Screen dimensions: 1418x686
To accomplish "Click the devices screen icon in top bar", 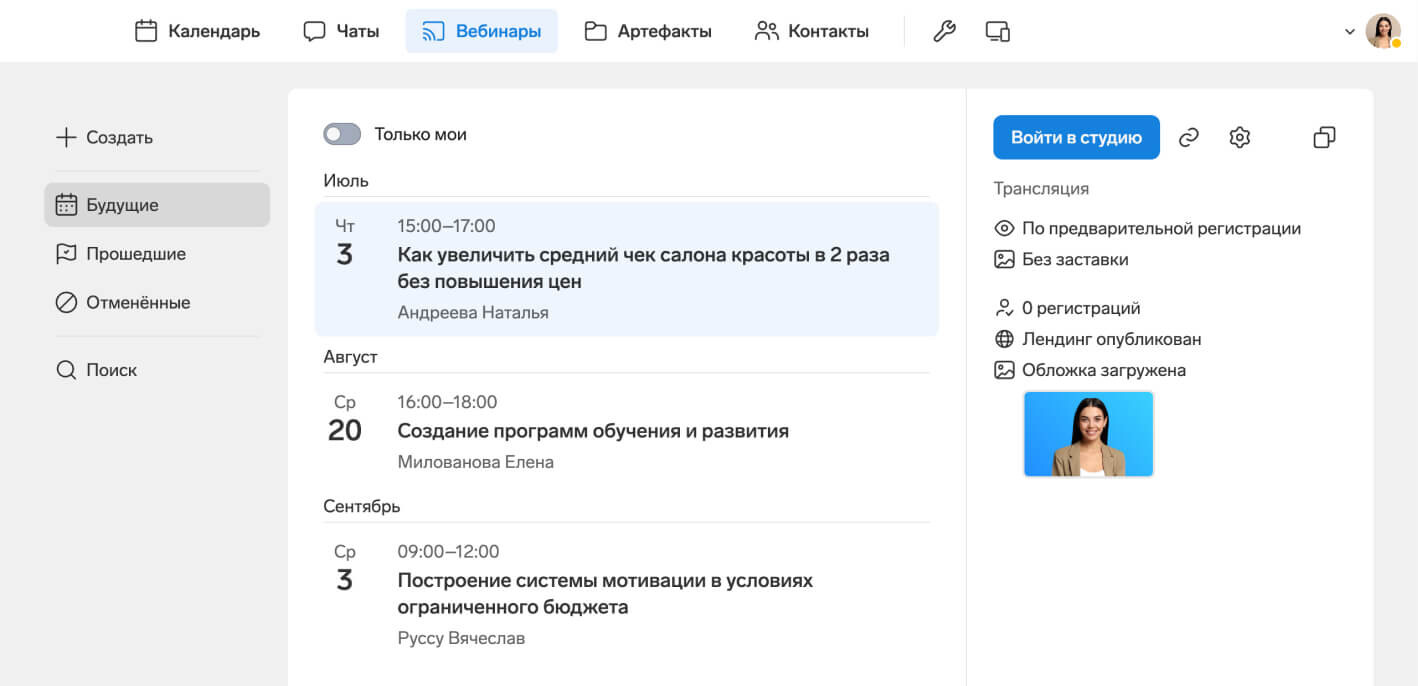I will pyautogui.click(x=997, y=31).
